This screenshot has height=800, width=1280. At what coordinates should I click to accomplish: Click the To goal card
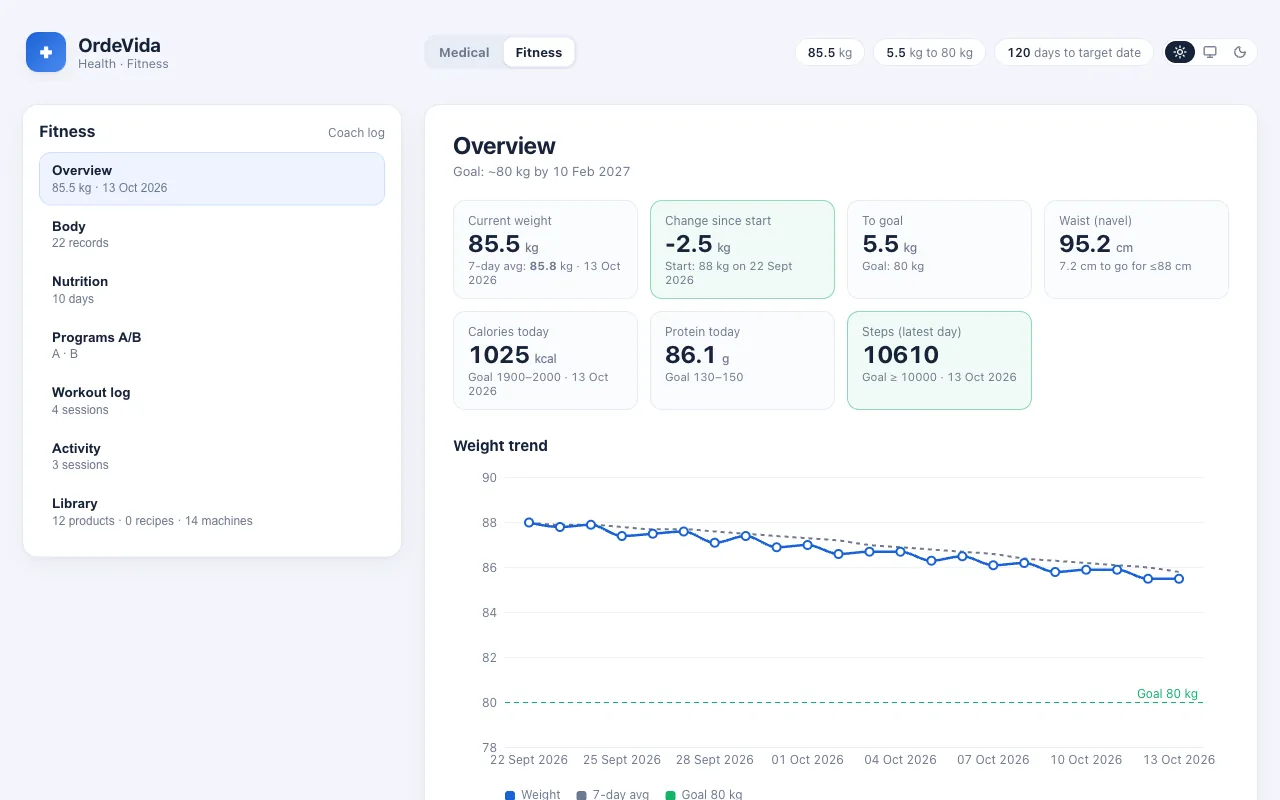click(939, 249)
